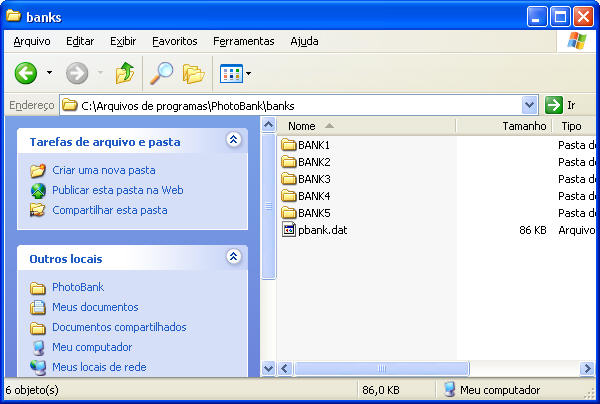Go to PhotoBank parent folder link
The image size is (600, 404).
(x=78, y=287)
